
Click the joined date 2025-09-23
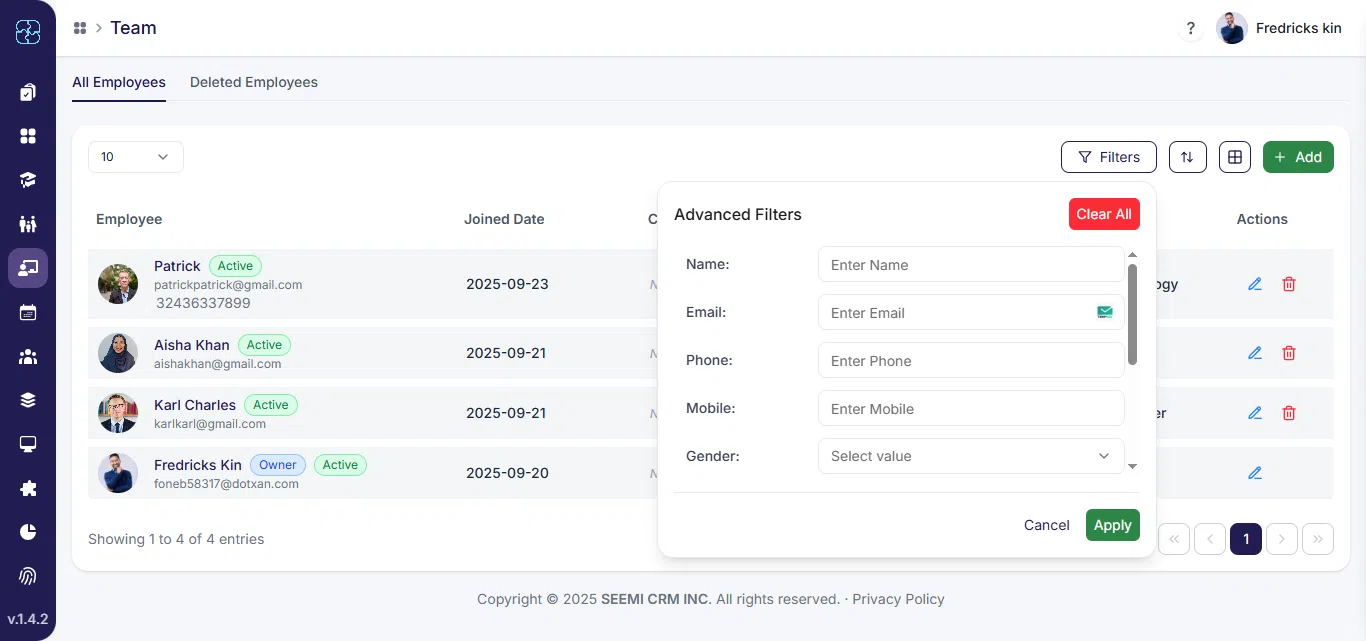click(x=507, y=284)
